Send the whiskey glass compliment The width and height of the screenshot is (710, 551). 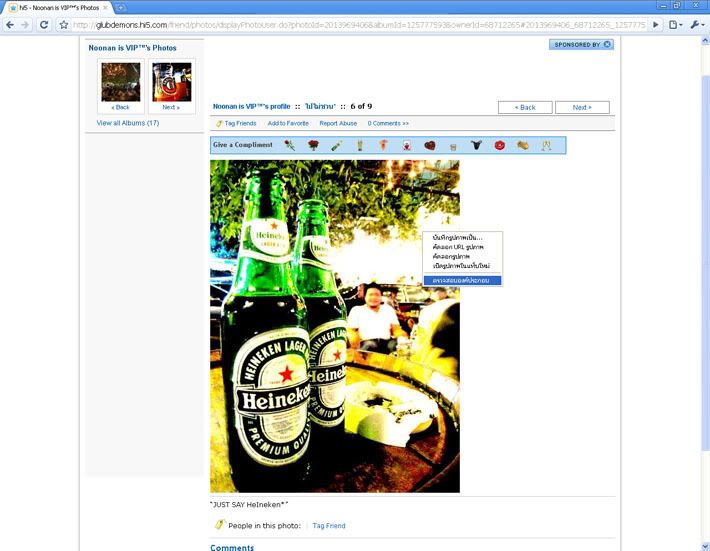click(x=453, y=146)
